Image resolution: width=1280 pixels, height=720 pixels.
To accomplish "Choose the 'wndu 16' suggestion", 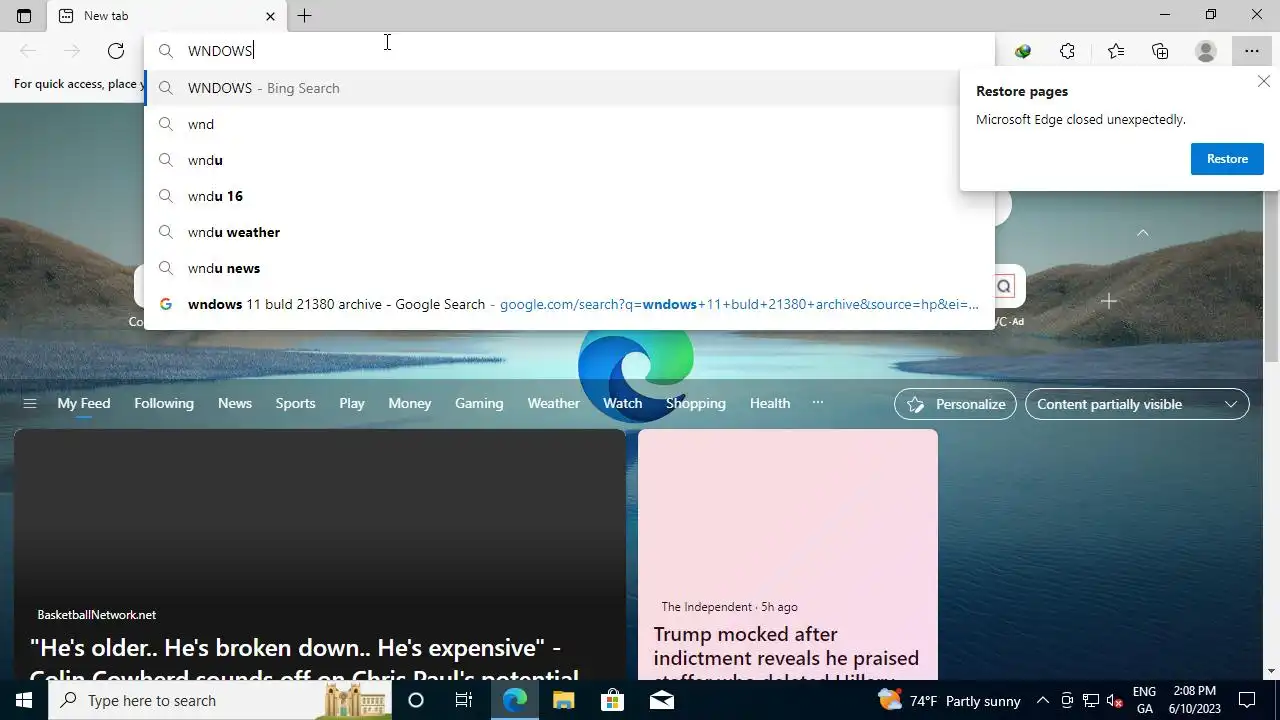I will pyautogui.click(x=570, y=196).
